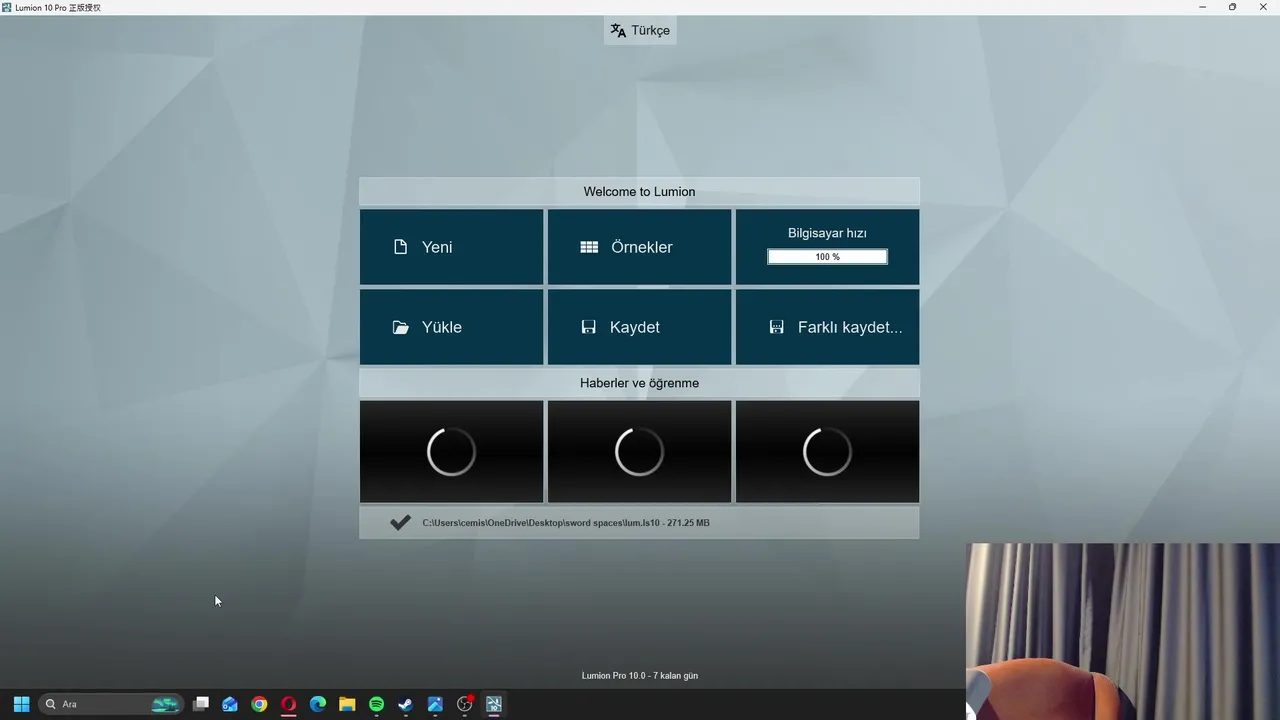Image resolution: width=1280 pixels, height=720 pixels.
Task: Open the Türkçe language selector
Action: point(640,30)
